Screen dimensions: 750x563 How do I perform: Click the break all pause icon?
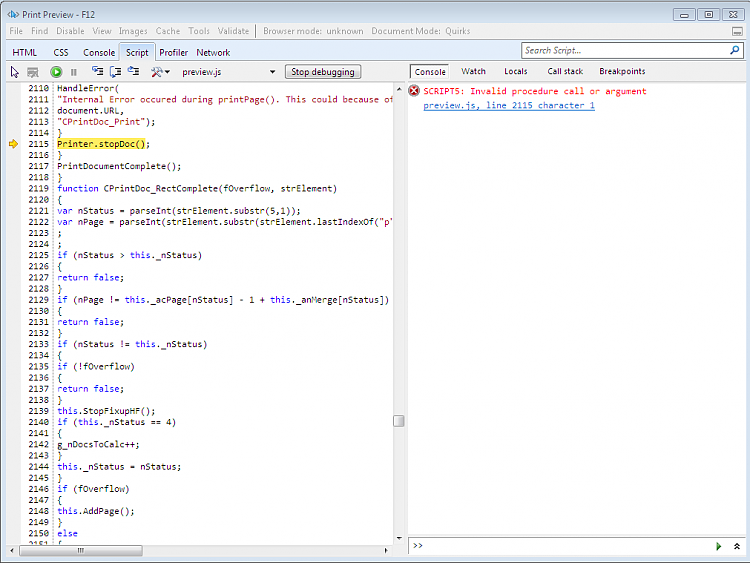[x=74, y=72]
